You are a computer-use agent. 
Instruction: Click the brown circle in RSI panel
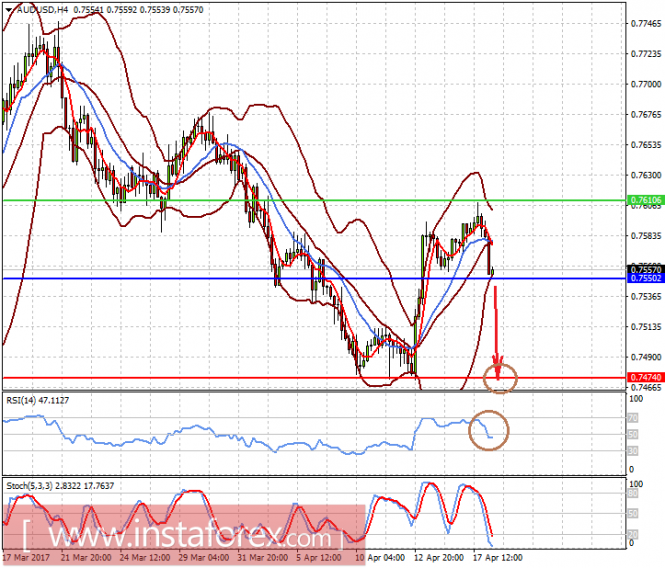(x=489, y=430)
